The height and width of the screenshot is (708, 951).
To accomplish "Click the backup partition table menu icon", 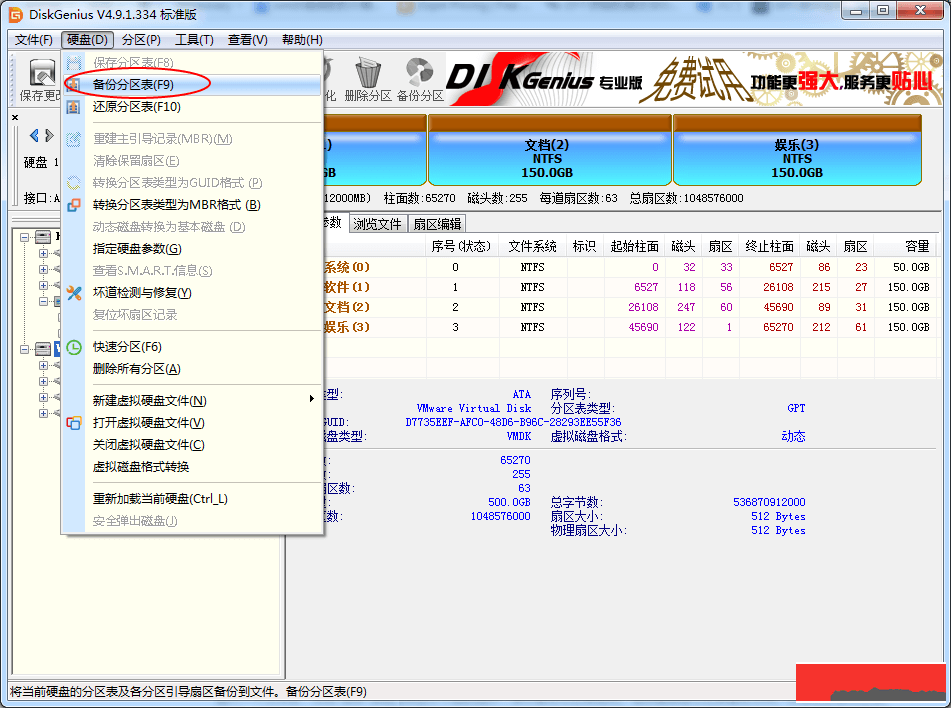I will coord(73,84).
